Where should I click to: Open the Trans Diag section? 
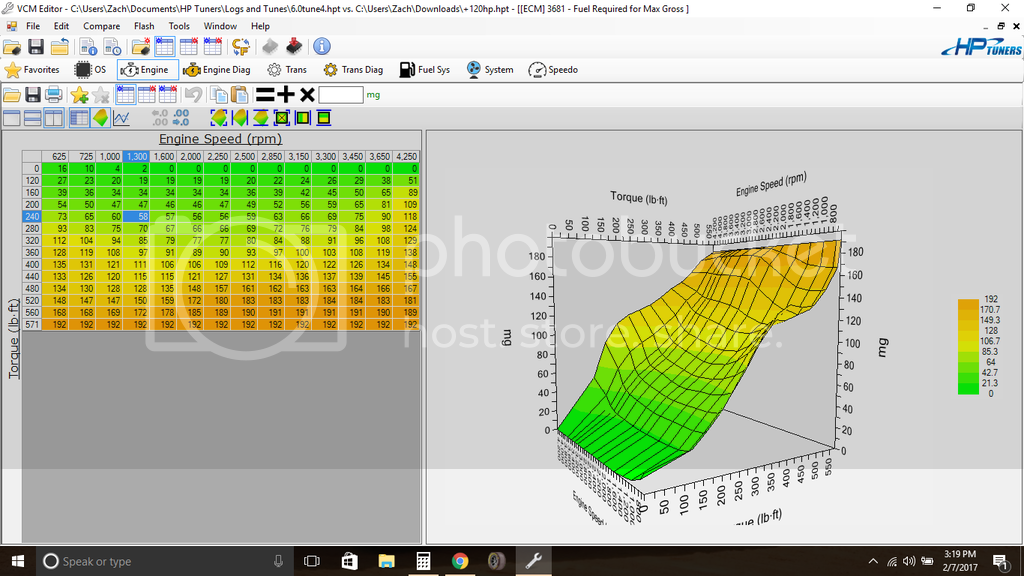click(x=353, y=70)
